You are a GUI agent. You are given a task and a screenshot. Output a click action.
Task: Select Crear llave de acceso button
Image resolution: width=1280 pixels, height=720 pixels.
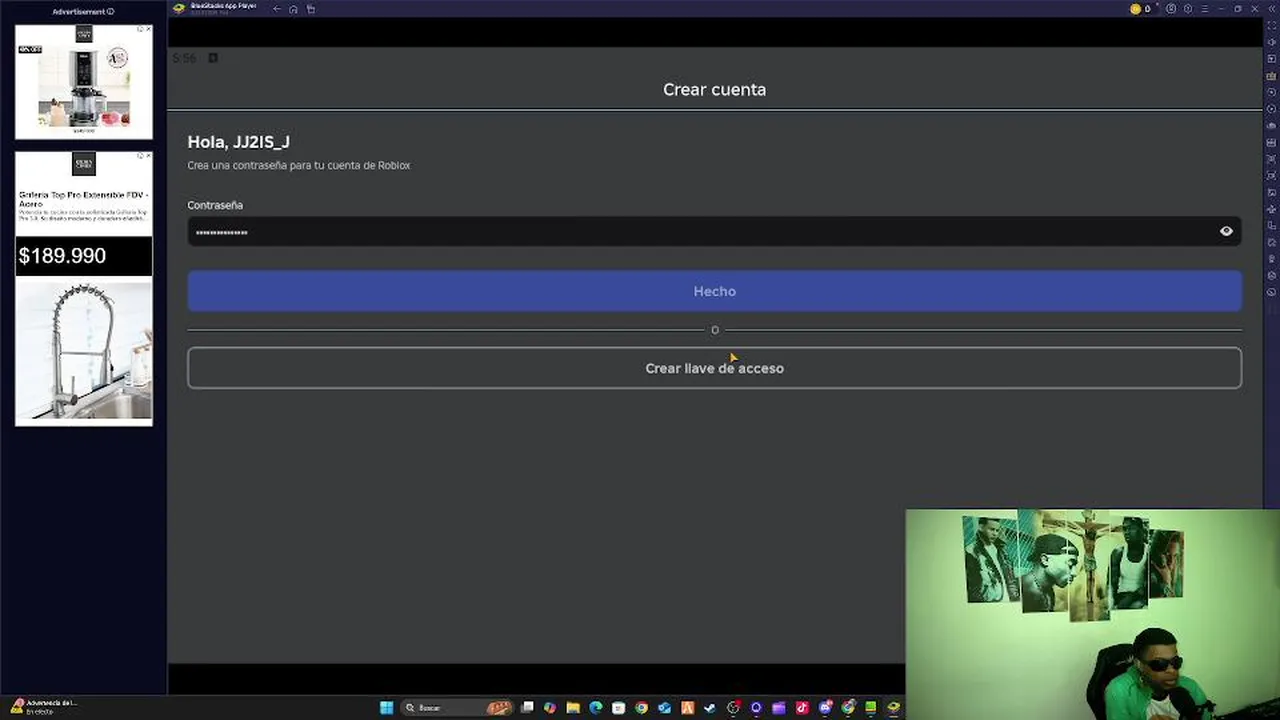pyautogui.click(x=714, y=368)
